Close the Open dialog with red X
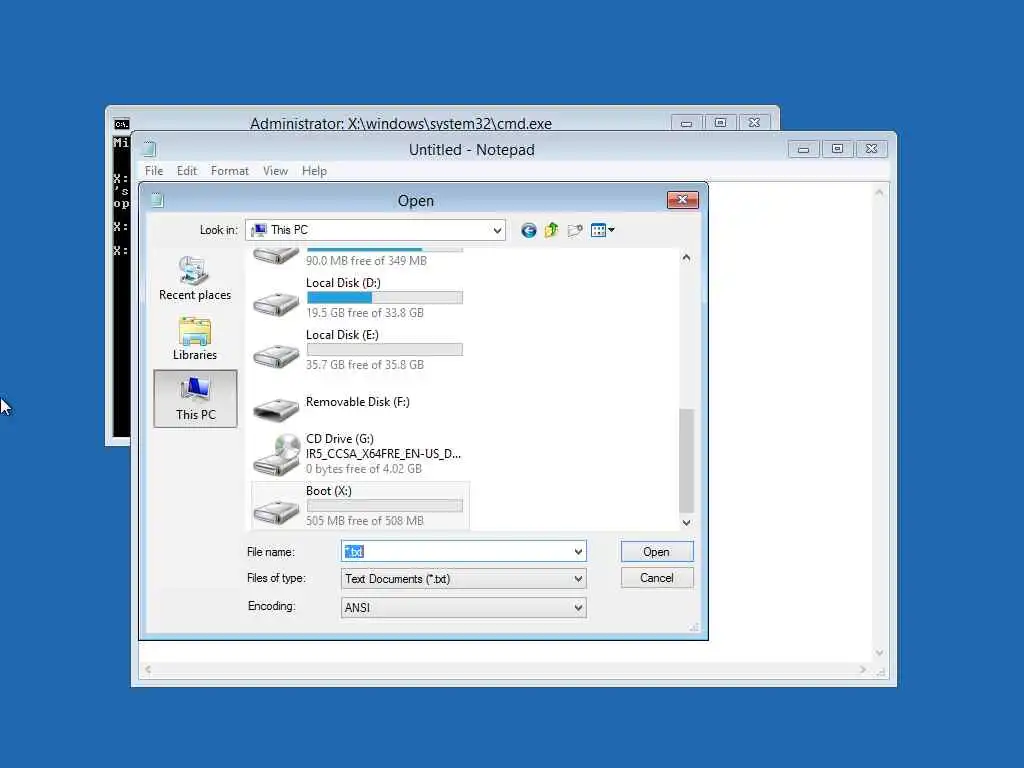This screenshot has height=768, width=1024. coord(682,200)
